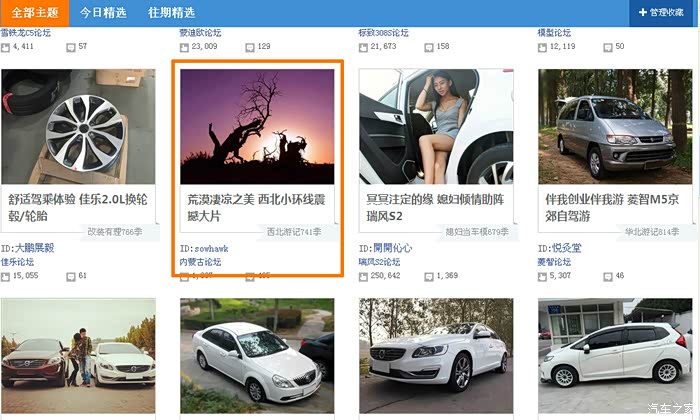The image size is (700, 420).
Task: Open post titled 舒适驾乘体验 佳乐2.0L换轮毂/轮胎
Action: [78, 208]
